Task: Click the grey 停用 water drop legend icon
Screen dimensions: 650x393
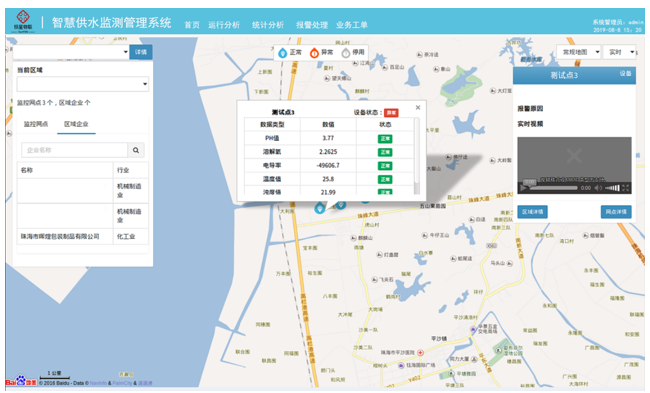Action: 346,53
